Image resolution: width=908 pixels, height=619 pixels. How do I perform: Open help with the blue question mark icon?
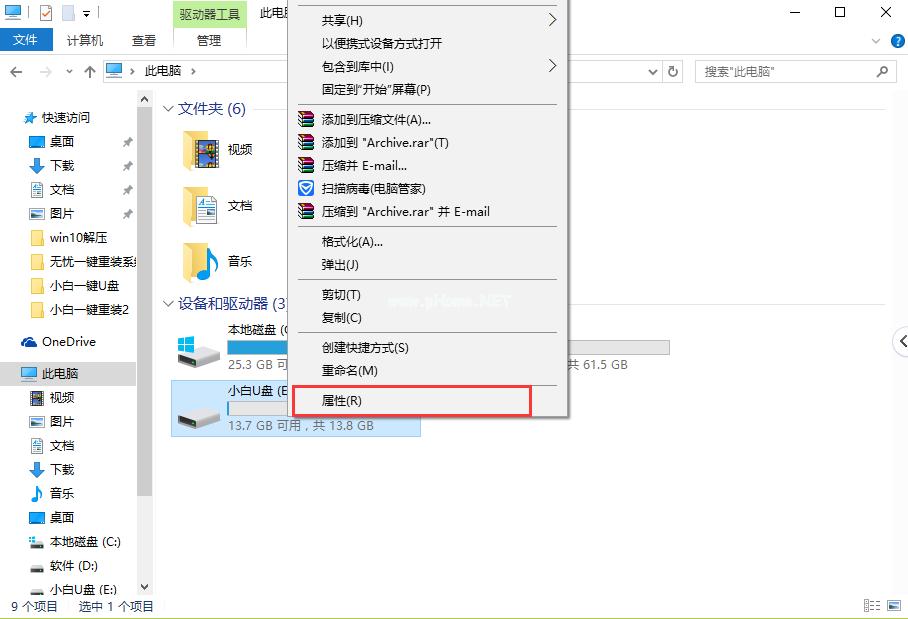point(896,41)
